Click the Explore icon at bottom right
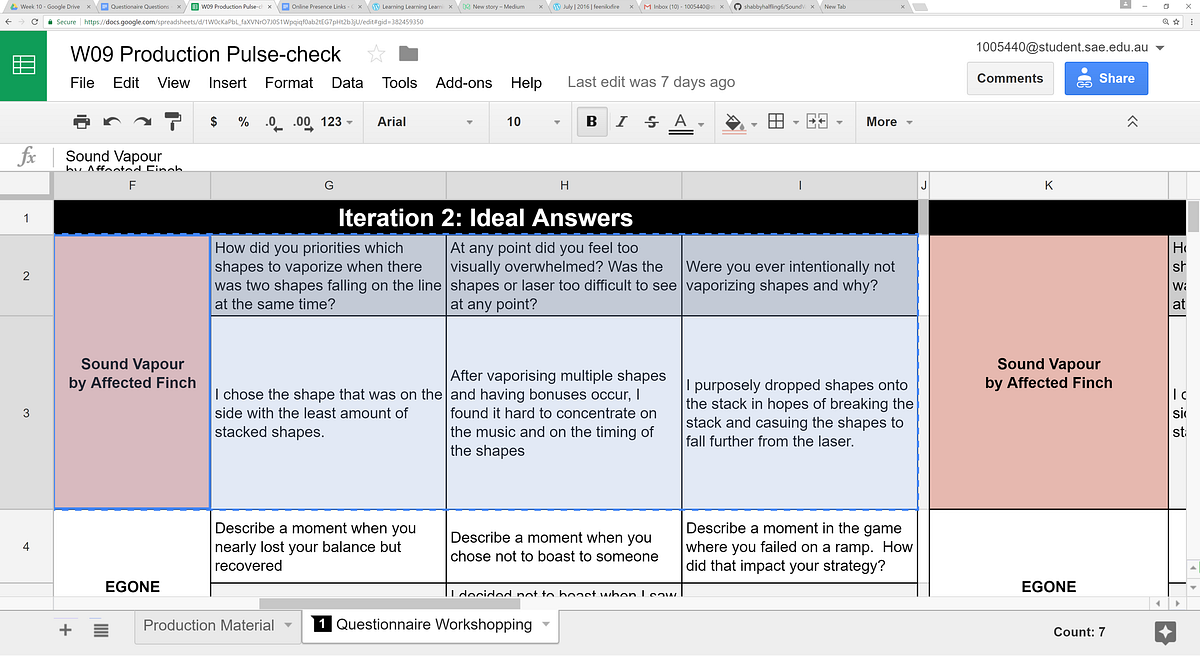1200x656 pixels. coord(1165,632)
